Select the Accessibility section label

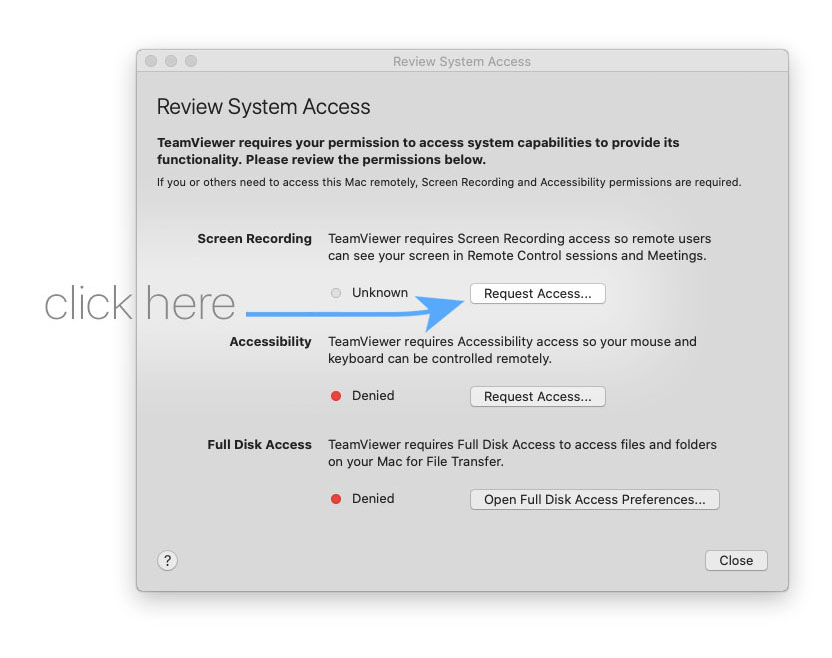270,342
